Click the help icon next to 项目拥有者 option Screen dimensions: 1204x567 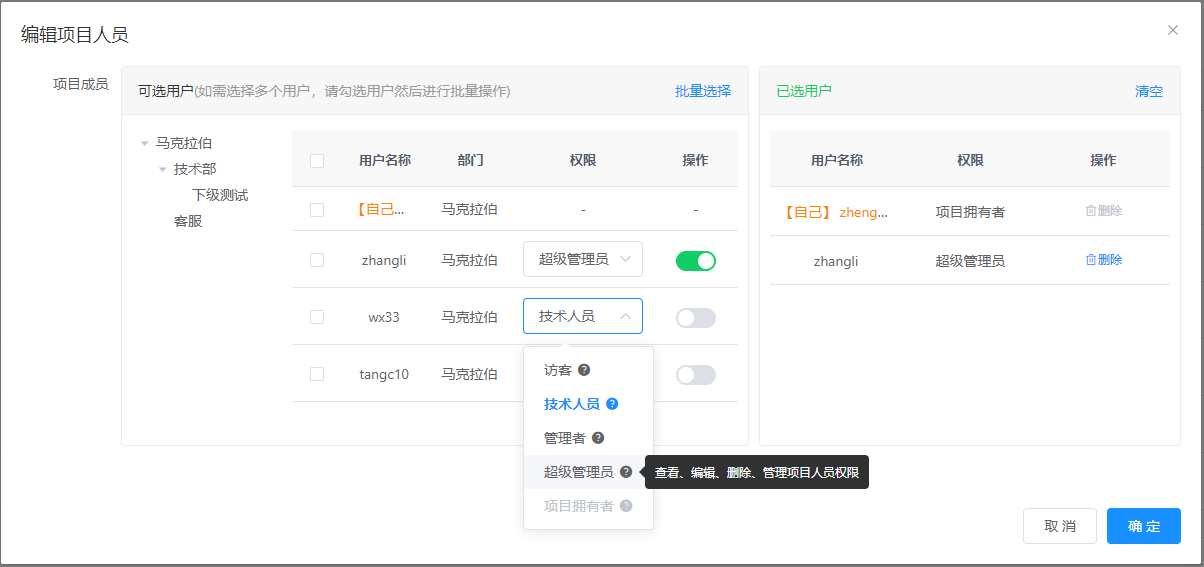pos(626,506)
